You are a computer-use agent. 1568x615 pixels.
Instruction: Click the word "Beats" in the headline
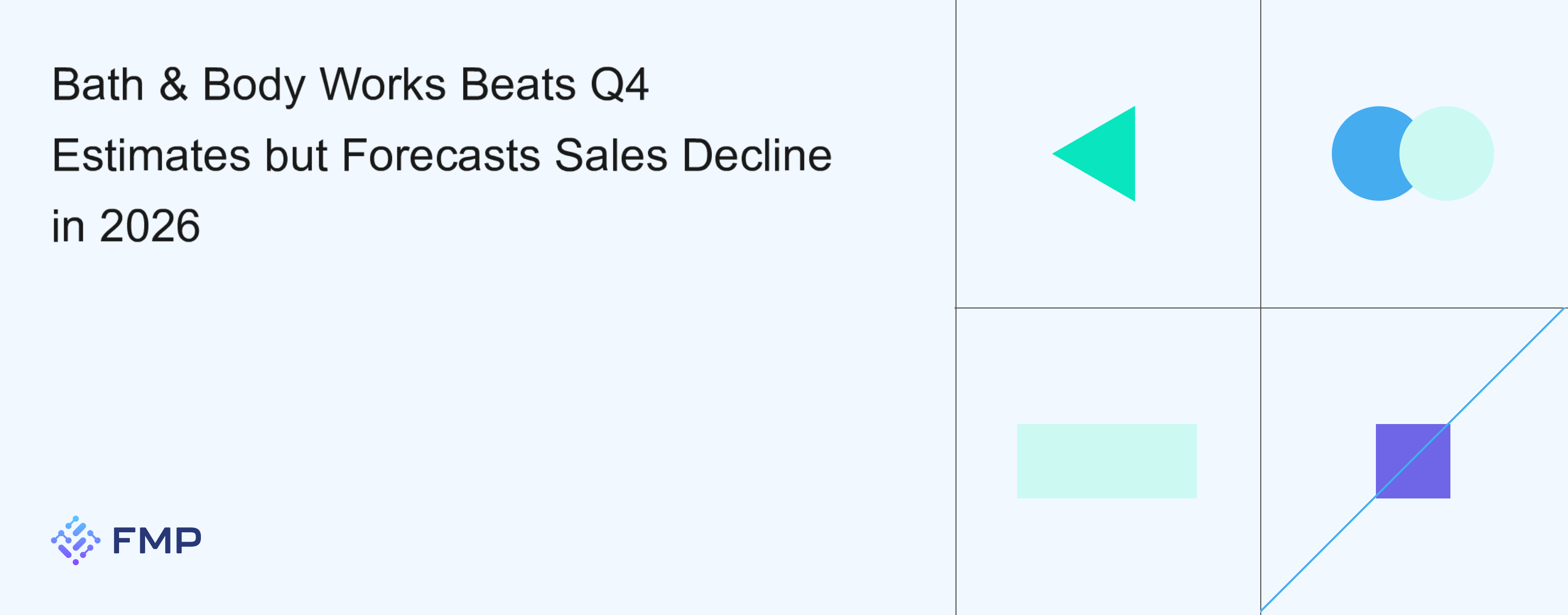point(518,85)
